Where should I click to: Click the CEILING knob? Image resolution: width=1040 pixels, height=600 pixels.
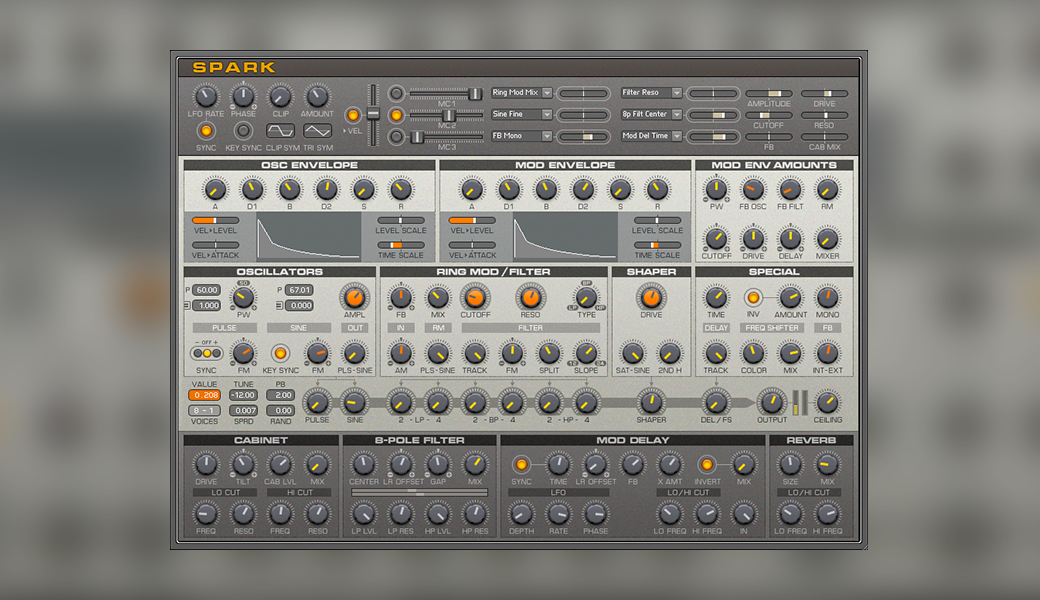[x=827, y=402]
